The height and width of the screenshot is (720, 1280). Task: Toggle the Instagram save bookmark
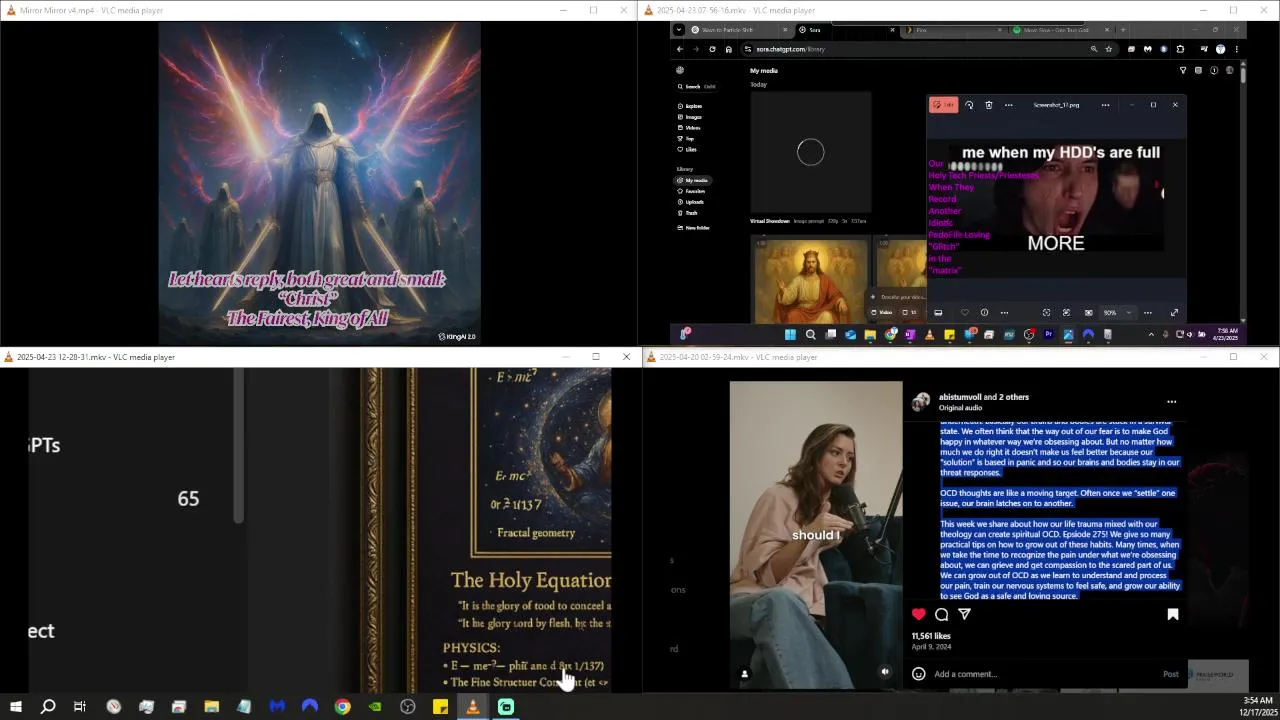[1173, 614]
